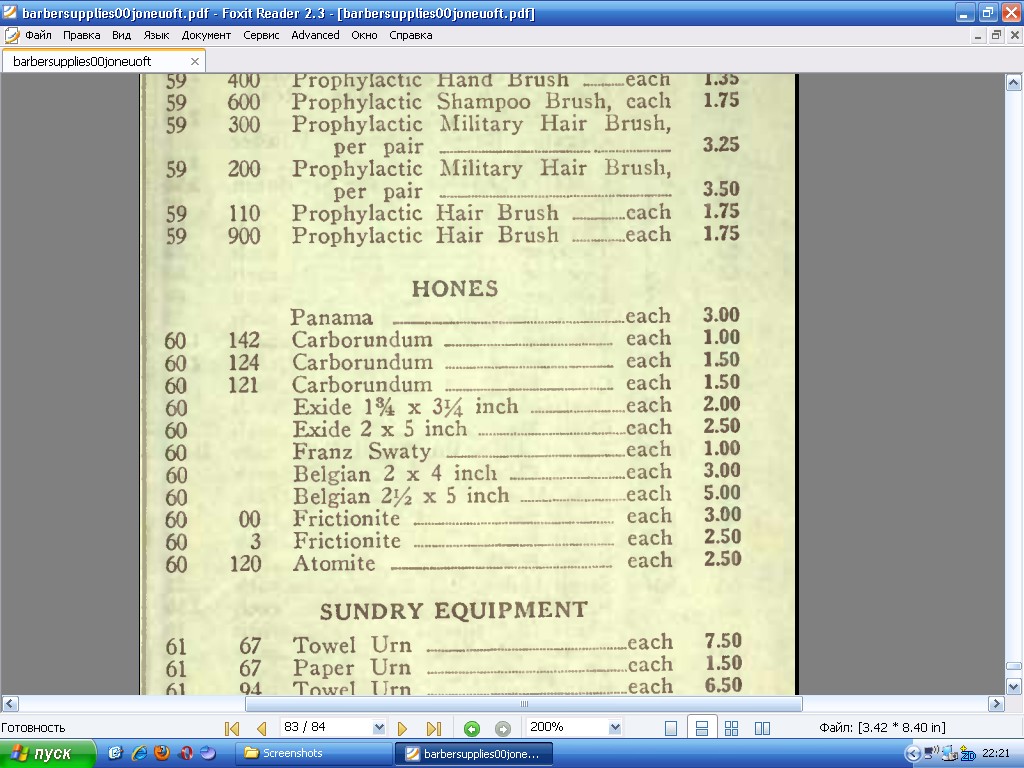
Task: Go to the previous page
Action: [261, 728]
